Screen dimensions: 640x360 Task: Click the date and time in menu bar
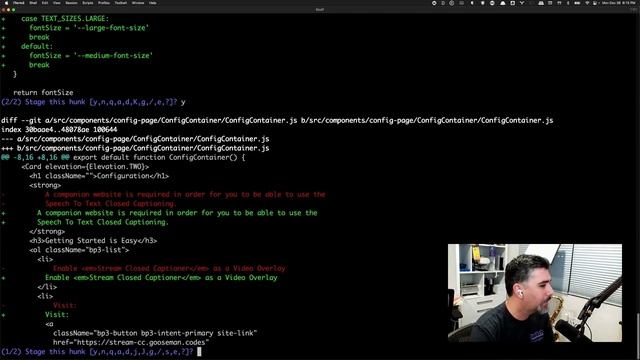click(x=619, y=3)
